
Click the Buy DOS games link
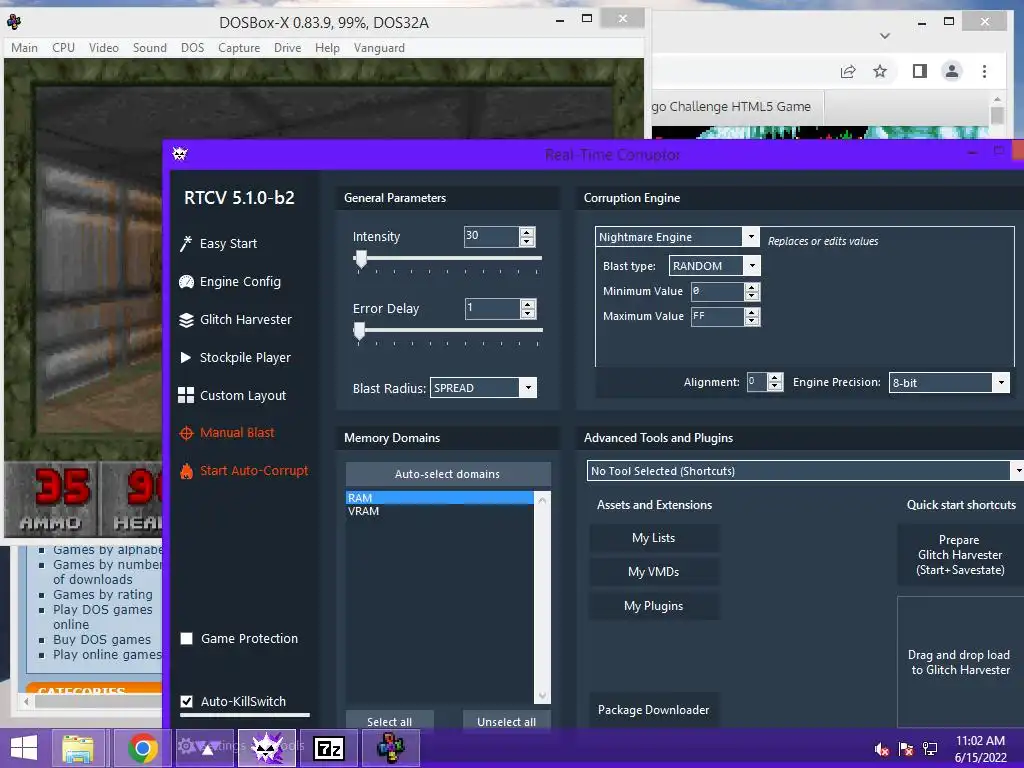[x=102, y=639]
